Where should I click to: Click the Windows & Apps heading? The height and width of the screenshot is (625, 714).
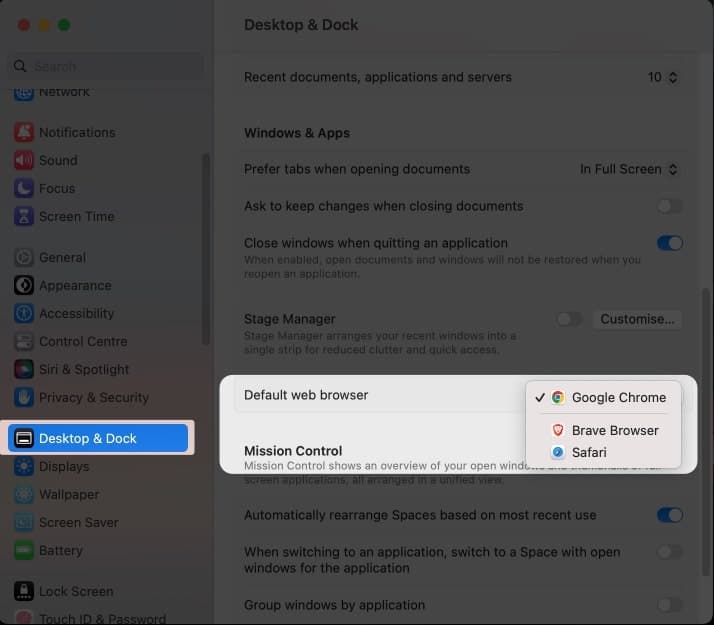point(297,133)
